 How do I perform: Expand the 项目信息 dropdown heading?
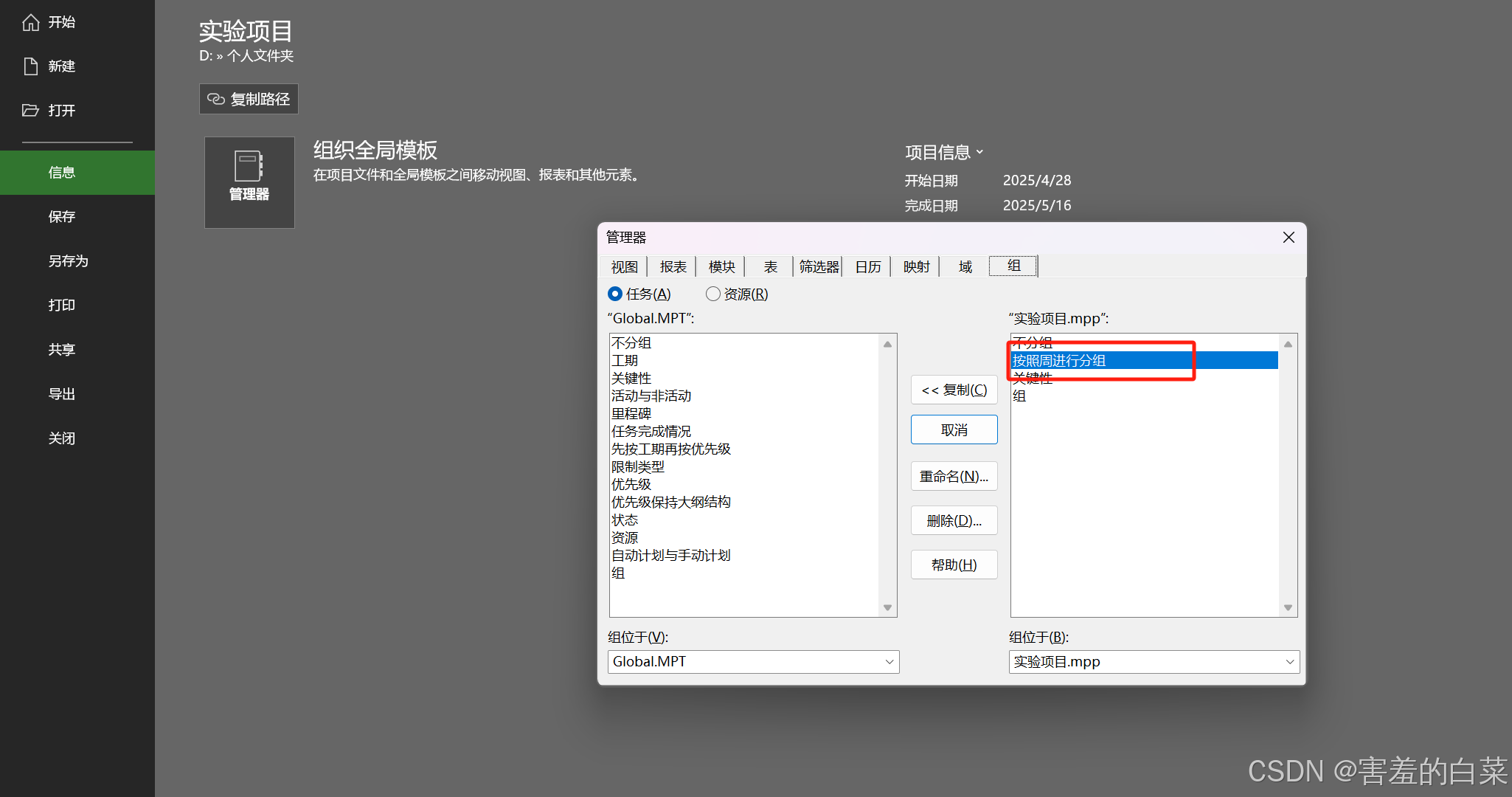(944, 152)
